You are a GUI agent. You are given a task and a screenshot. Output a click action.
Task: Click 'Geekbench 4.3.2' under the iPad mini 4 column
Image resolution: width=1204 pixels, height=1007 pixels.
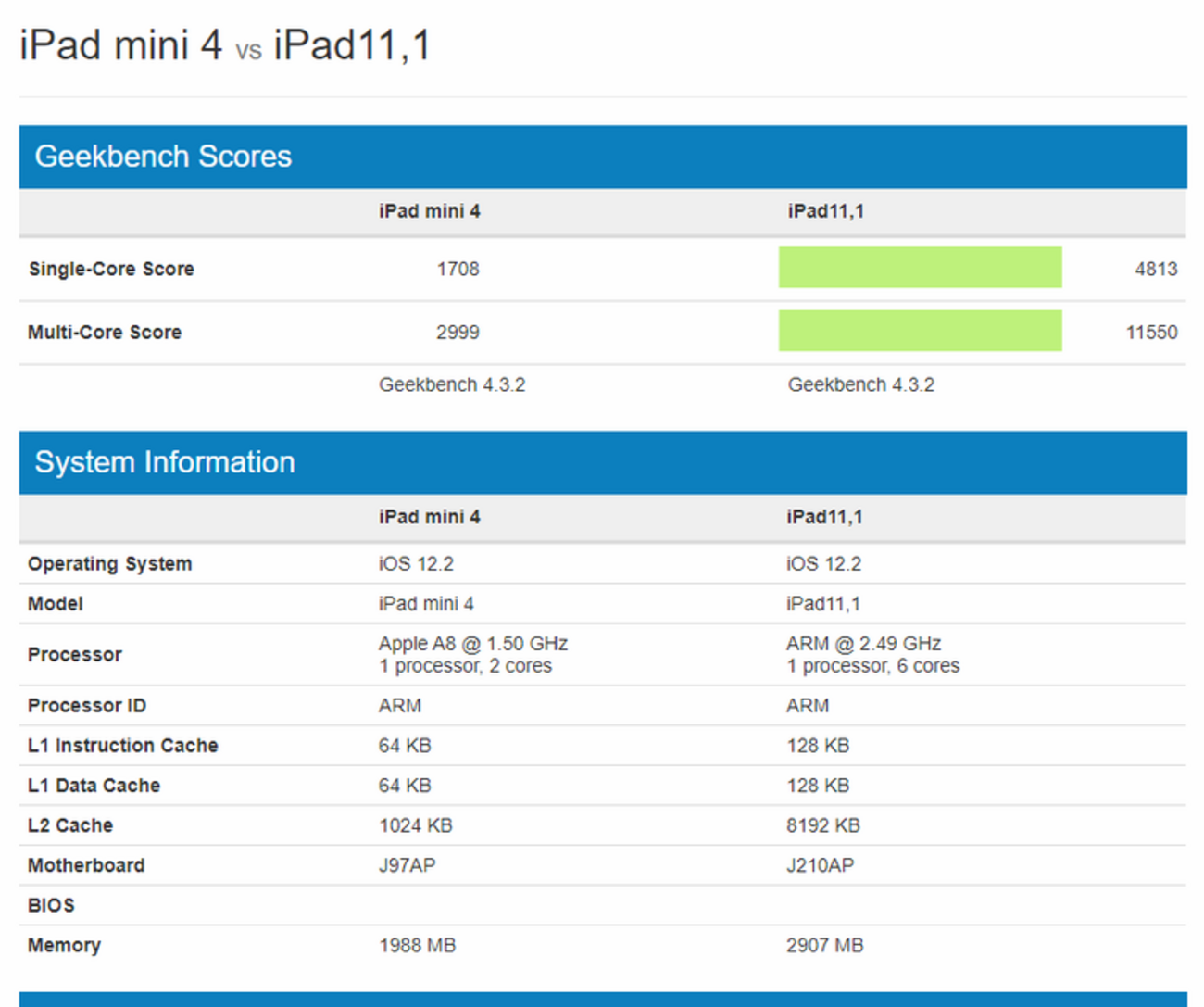click(452, 384)
